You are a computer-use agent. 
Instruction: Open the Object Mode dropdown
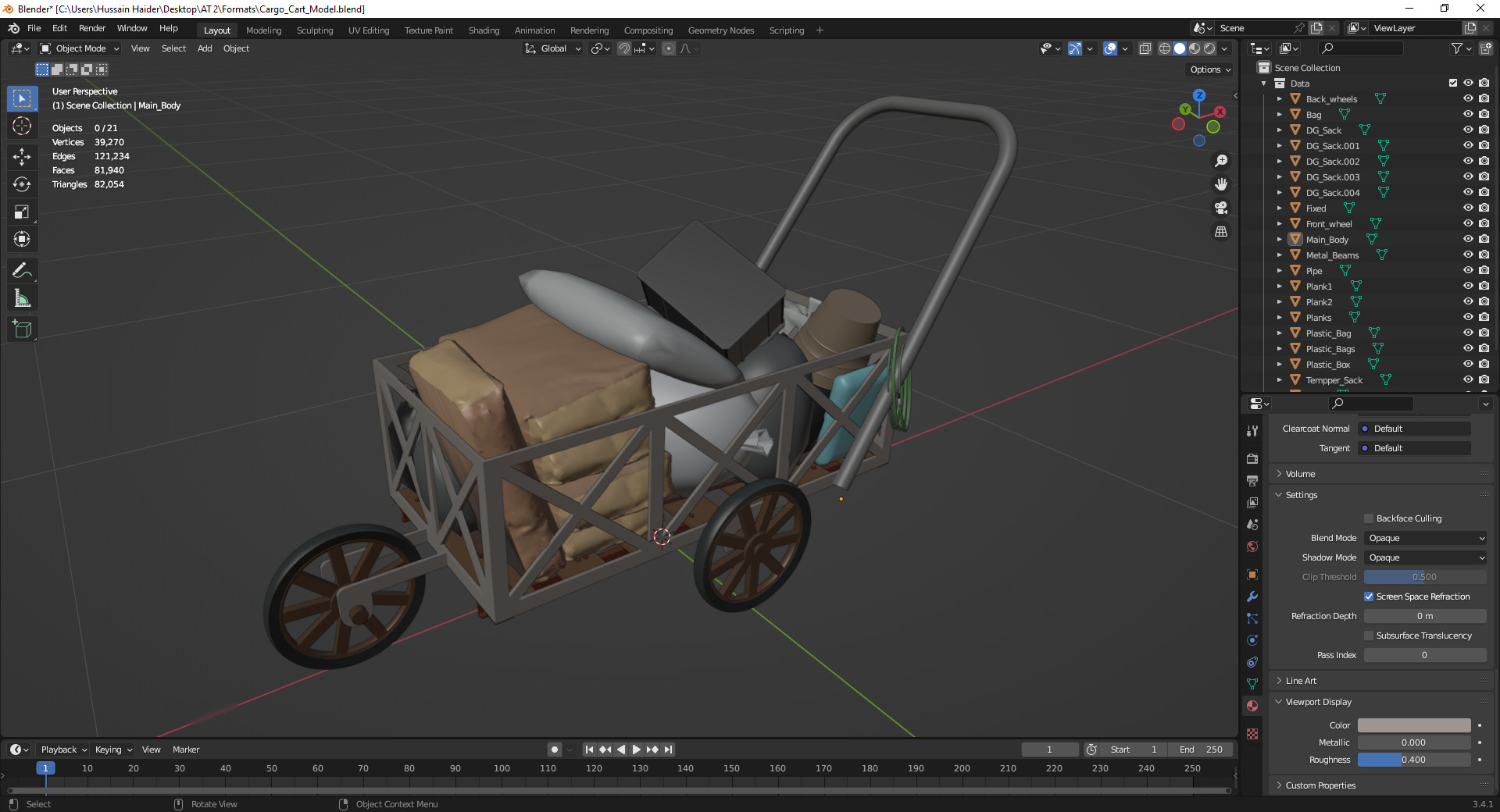tap(80, 48)
